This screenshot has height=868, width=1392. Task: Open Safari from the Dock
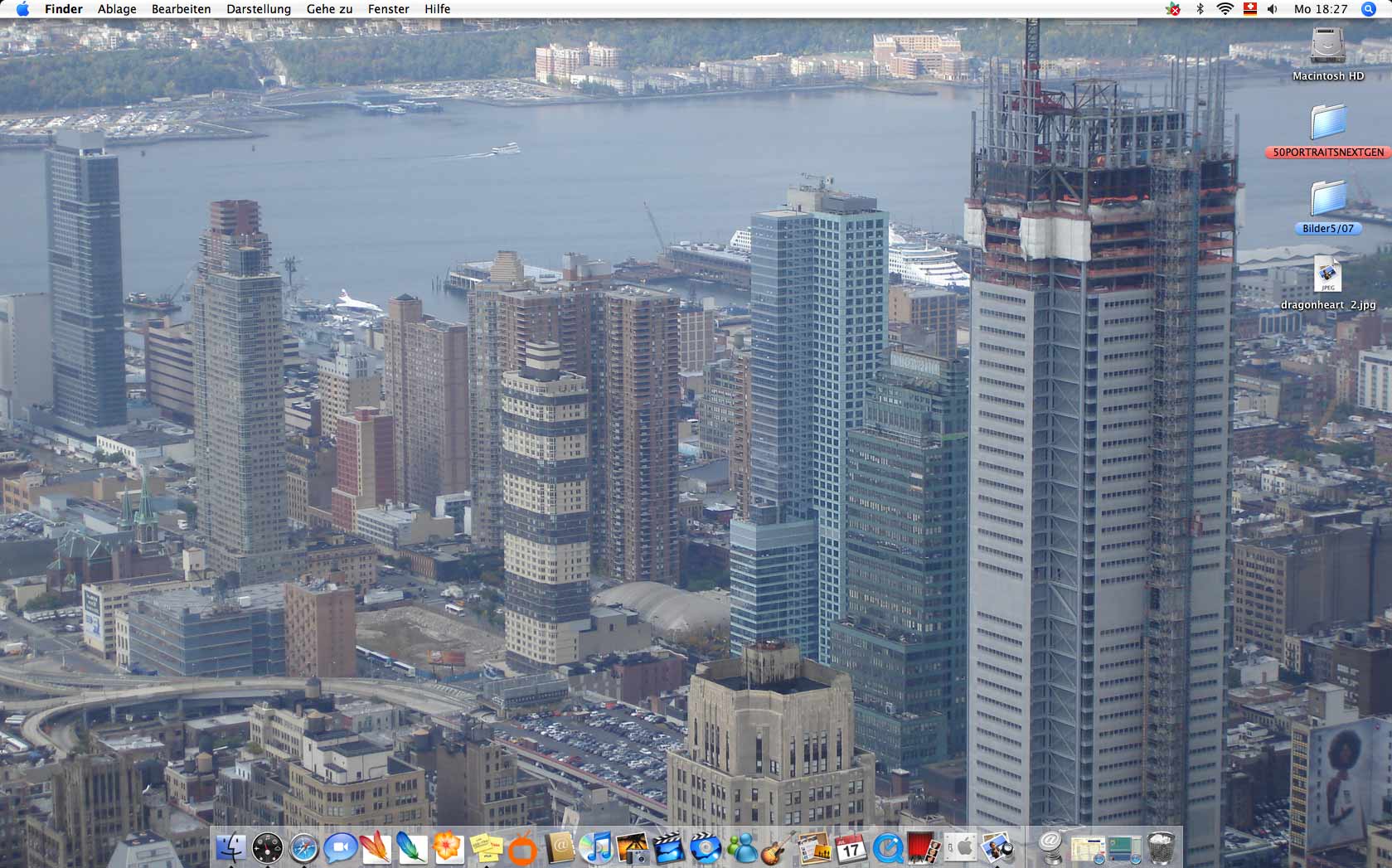pyautogui.click(x=304, y=848)
